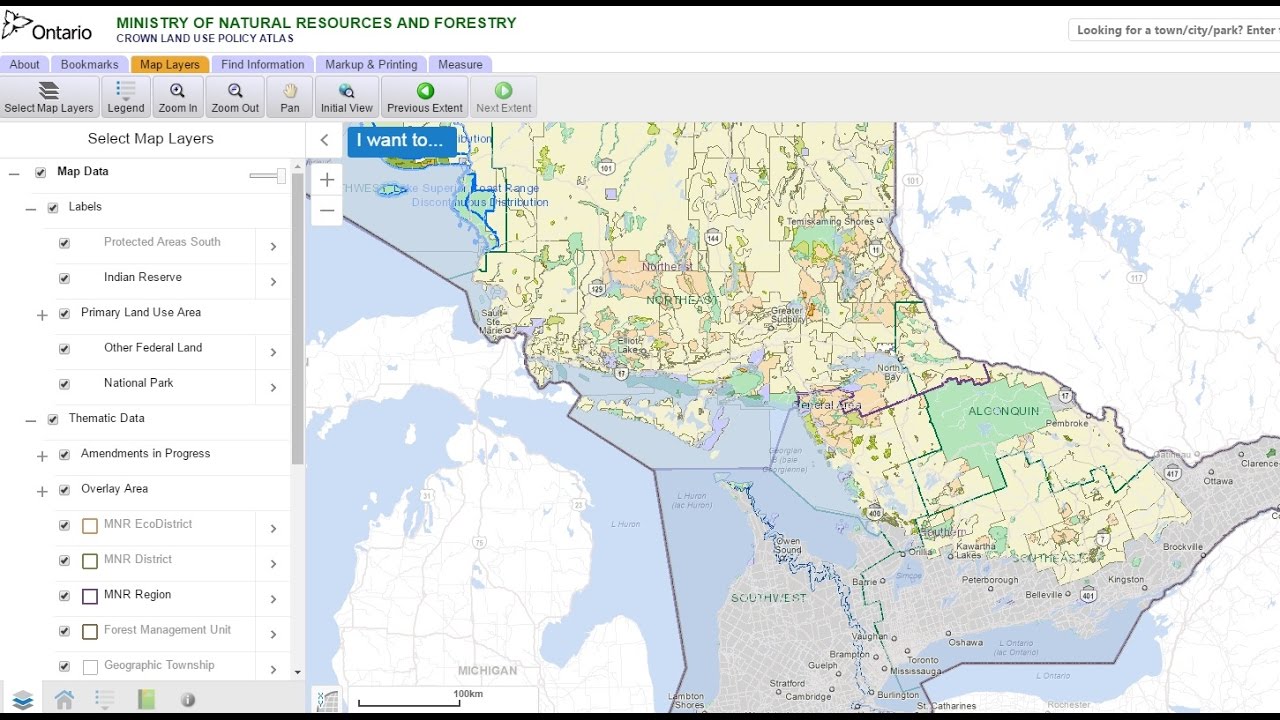Expand Primary Land Use Area node
Image resolution: width=1280 pixels, height=720 pixels.
(42, 315)
